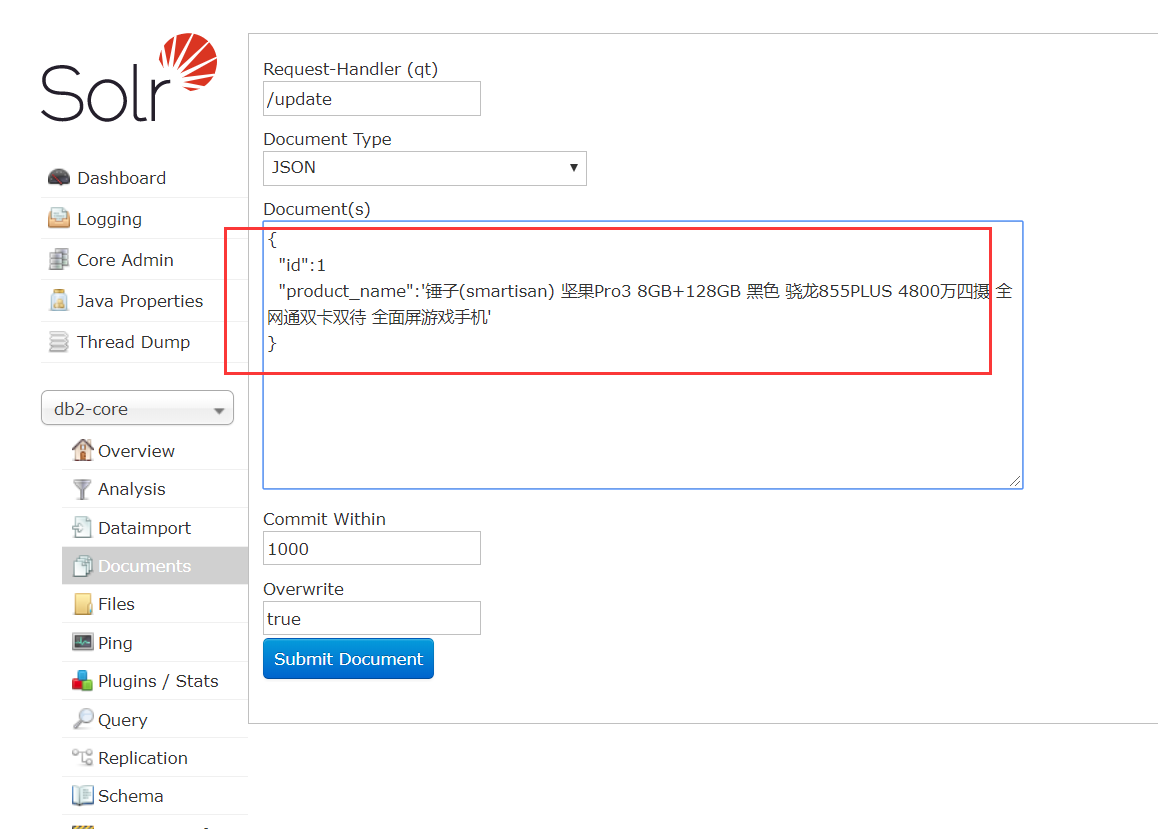Click the Ping monitor icon

(x=82, y=641)
